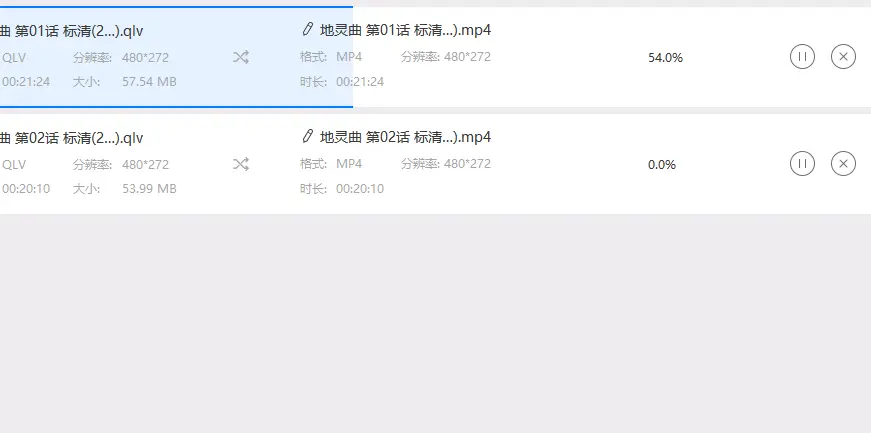Click the 54.0% progress value

(x=665, y=58)
